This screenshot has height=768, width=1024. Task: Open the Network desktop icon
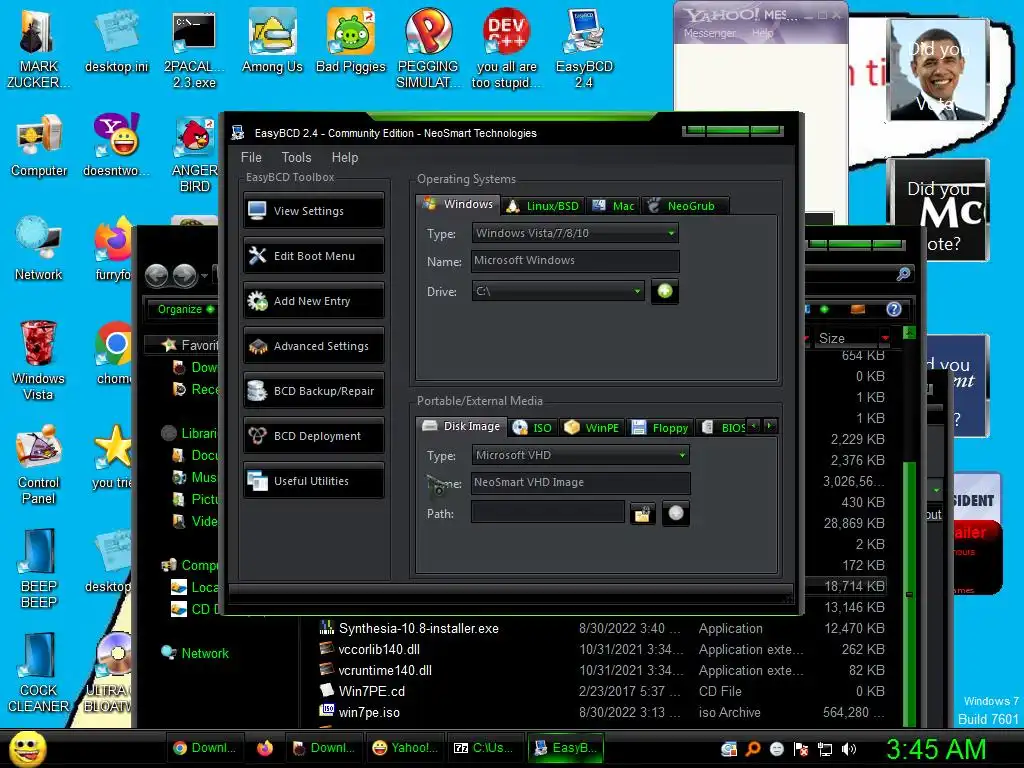39,249
